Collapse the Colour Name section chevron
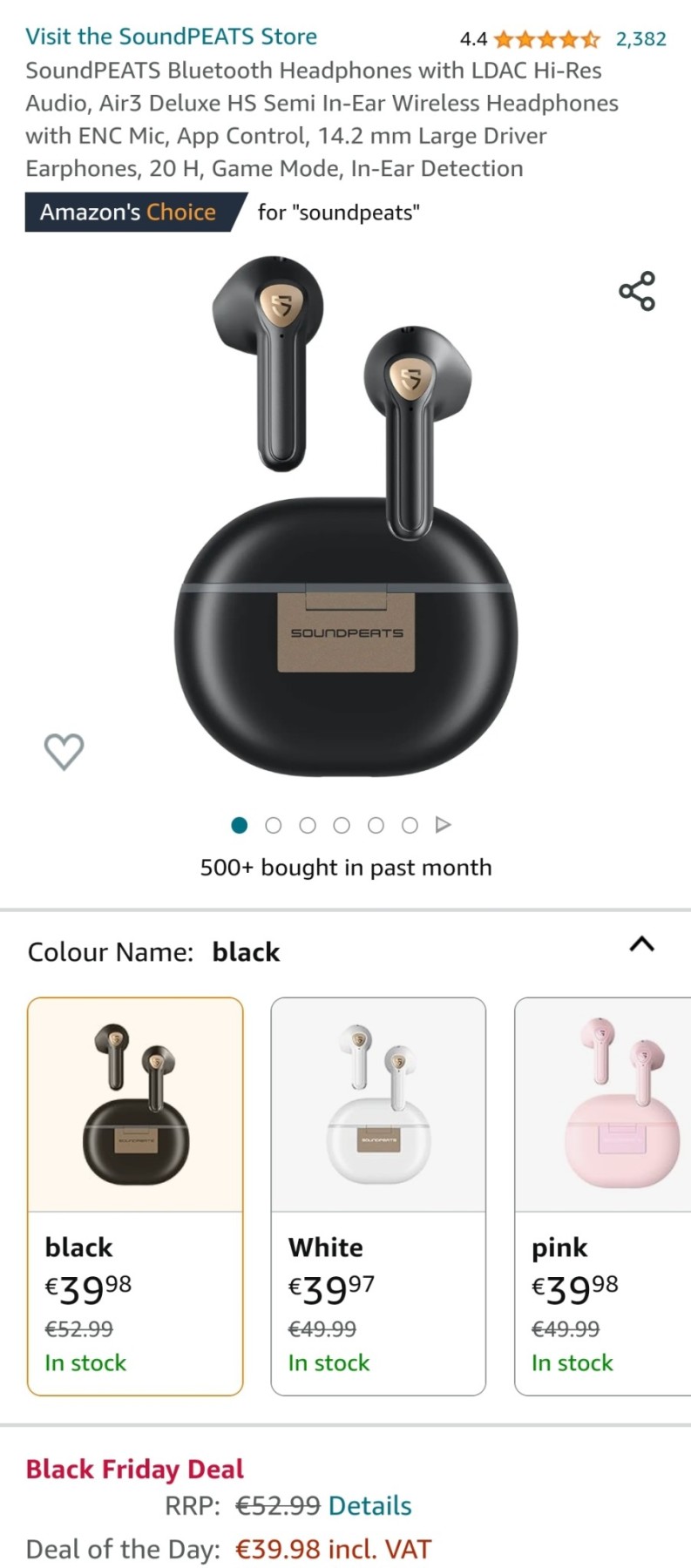This screenshot has height=1568, width=691. point(642,944)
